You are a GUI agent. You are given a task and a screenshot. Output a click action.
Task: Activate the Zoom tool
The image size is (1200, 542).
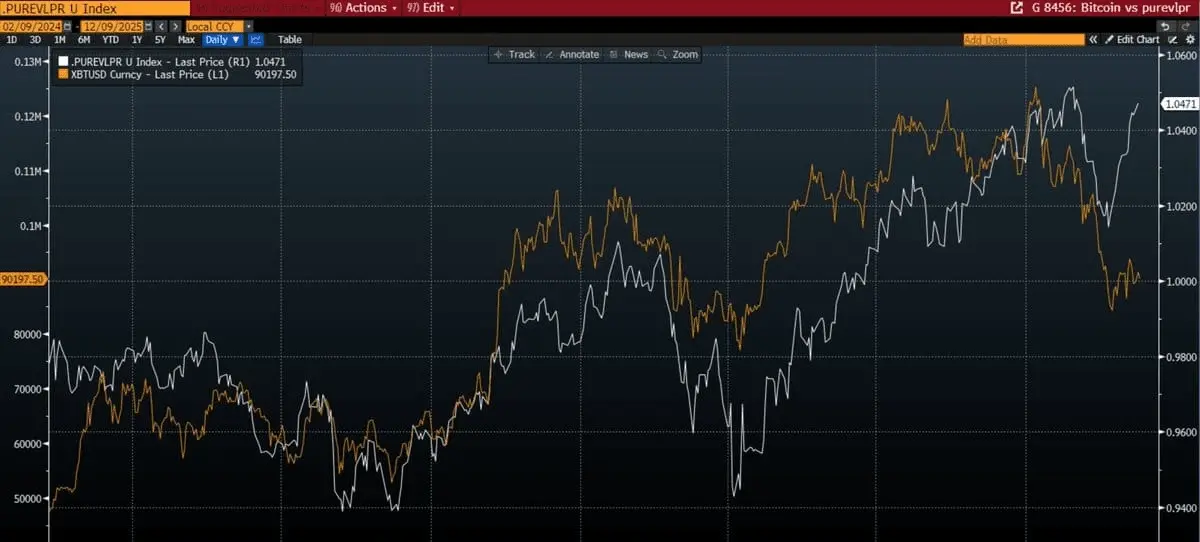[678, 54]
